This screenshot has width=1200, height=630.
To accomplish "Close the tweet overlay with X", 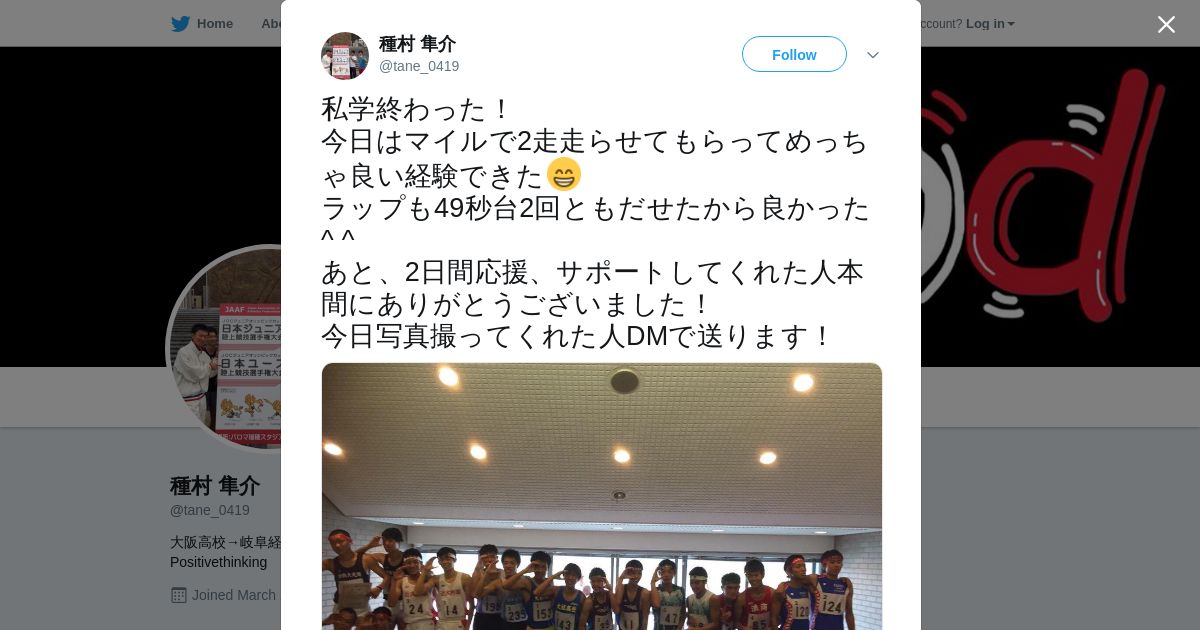I will [1166, 24].
